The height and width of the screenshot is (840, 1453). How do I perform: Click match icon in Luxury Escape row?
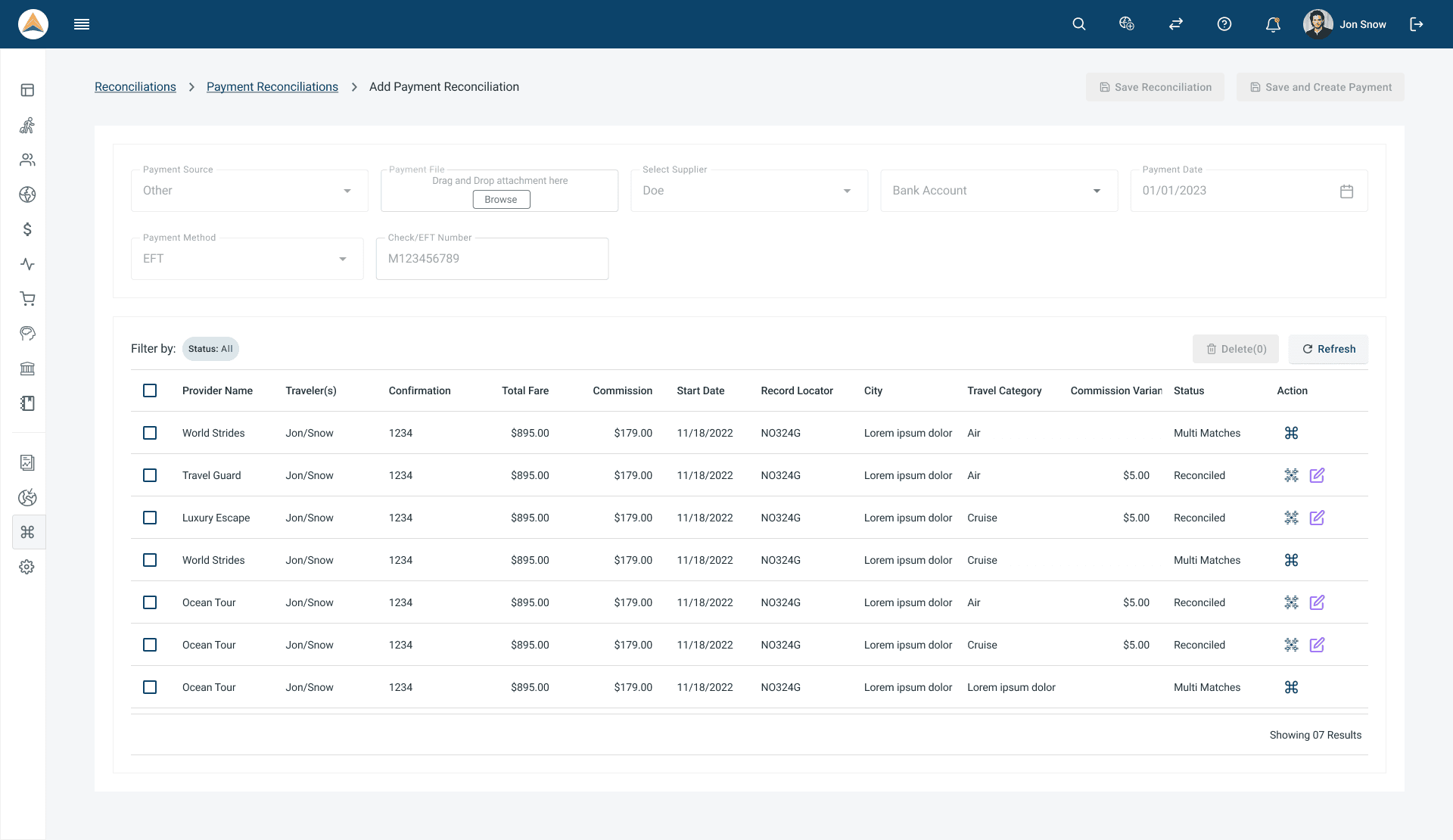1291,518
